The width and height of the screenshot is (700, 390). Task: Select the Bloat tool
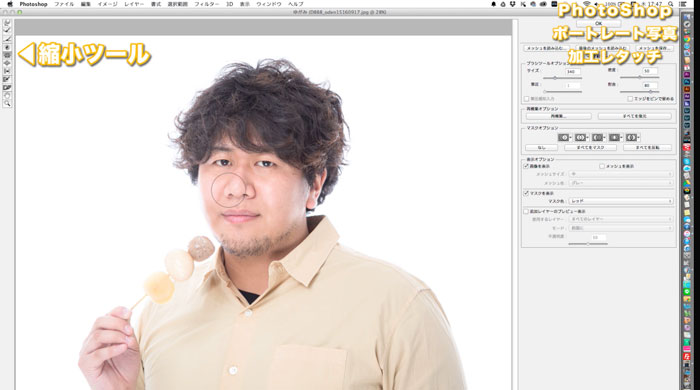coord(7,63)
